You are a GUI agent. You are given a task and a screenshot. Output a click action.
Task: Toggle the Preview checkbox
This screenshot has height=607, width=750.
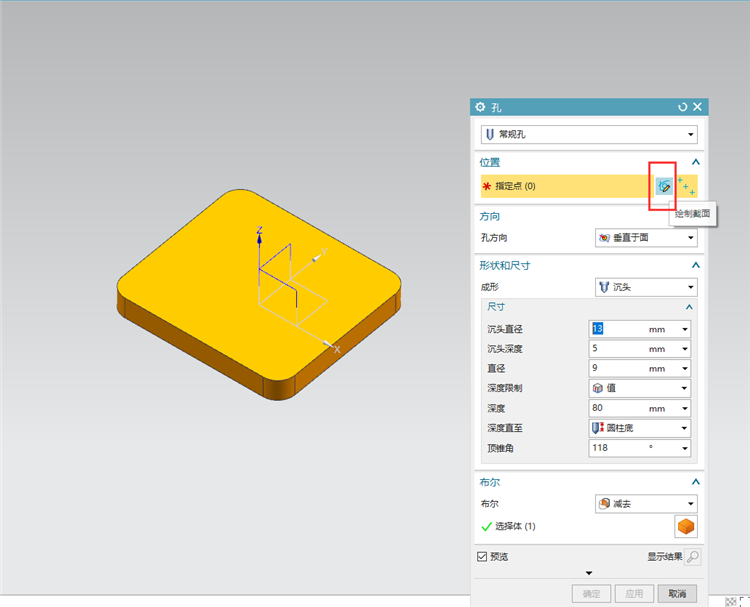482,557
